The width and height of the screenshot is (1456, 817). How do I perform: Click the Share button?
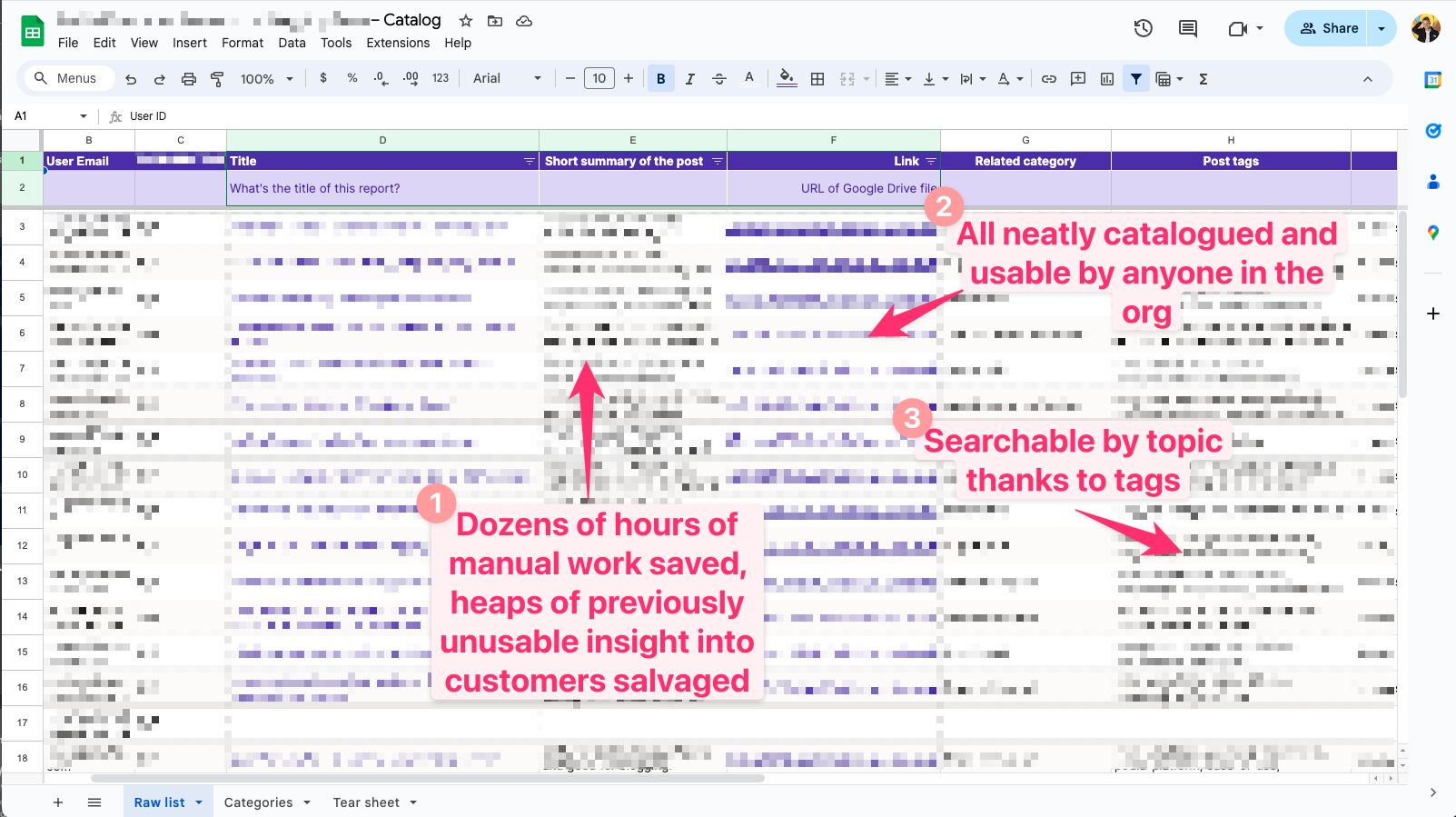1327,28
